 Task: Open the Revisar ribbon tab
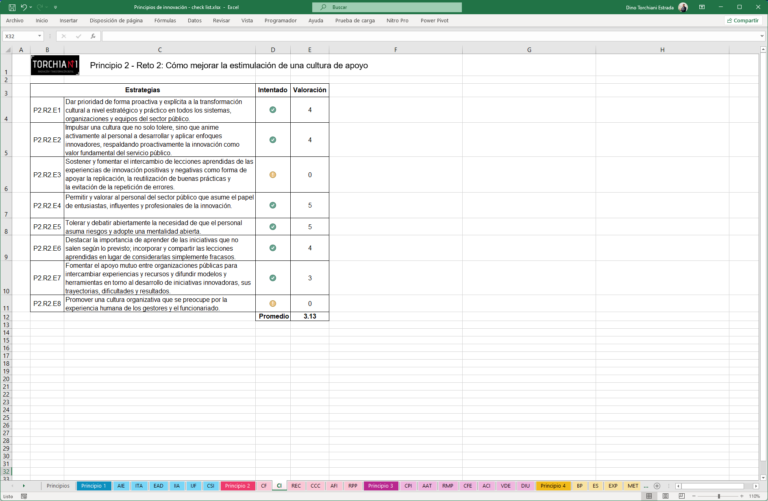221,21
